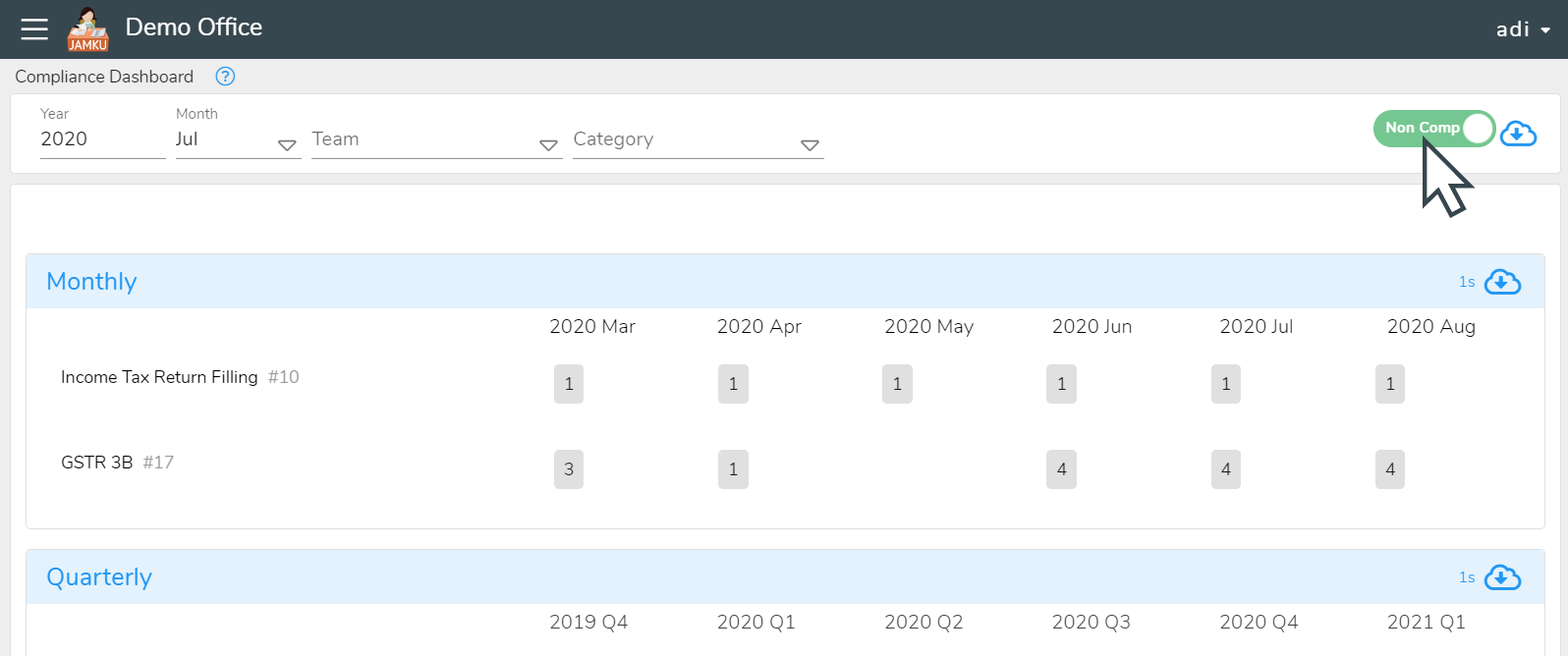The height and width of the screenshot is (656, 1568).
Task: Open GSTR 3B count for 2020 Apr
Action: pos(733,469)
